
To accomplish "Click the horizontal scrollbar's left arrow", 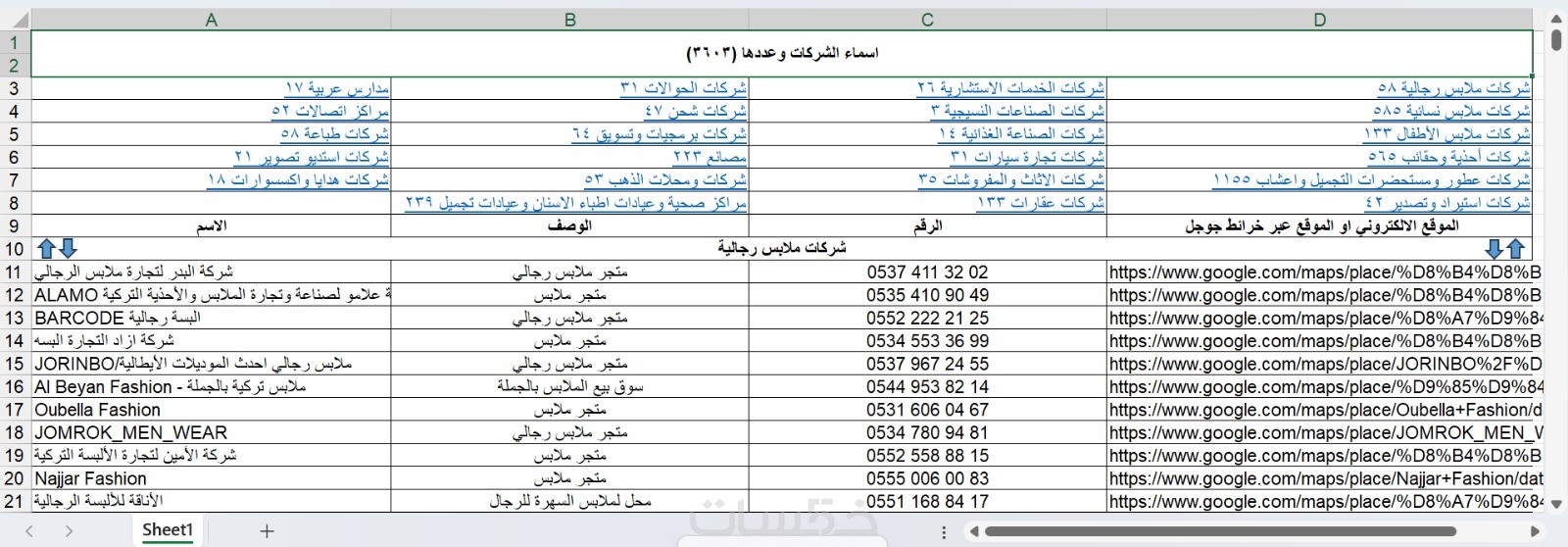I will click(x=974, y=532).
